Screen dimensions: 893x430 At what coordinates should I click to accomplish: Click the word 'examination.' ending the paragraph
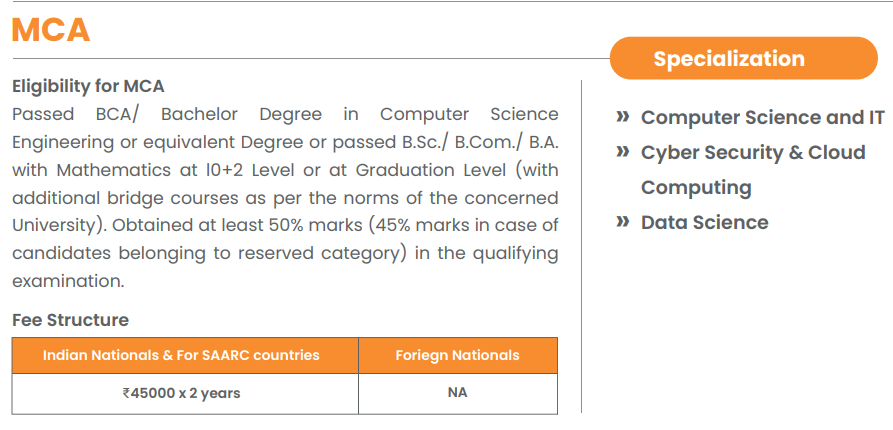click(68, 281)
